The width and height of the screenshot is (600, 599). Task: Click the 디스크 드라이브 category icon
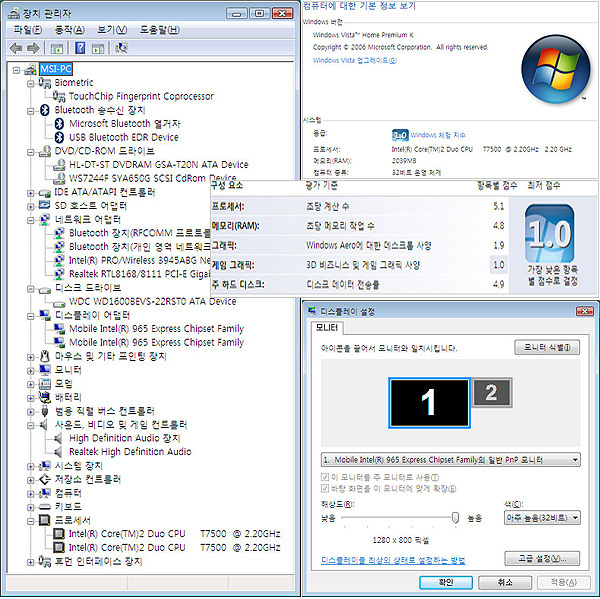point(45,290)
